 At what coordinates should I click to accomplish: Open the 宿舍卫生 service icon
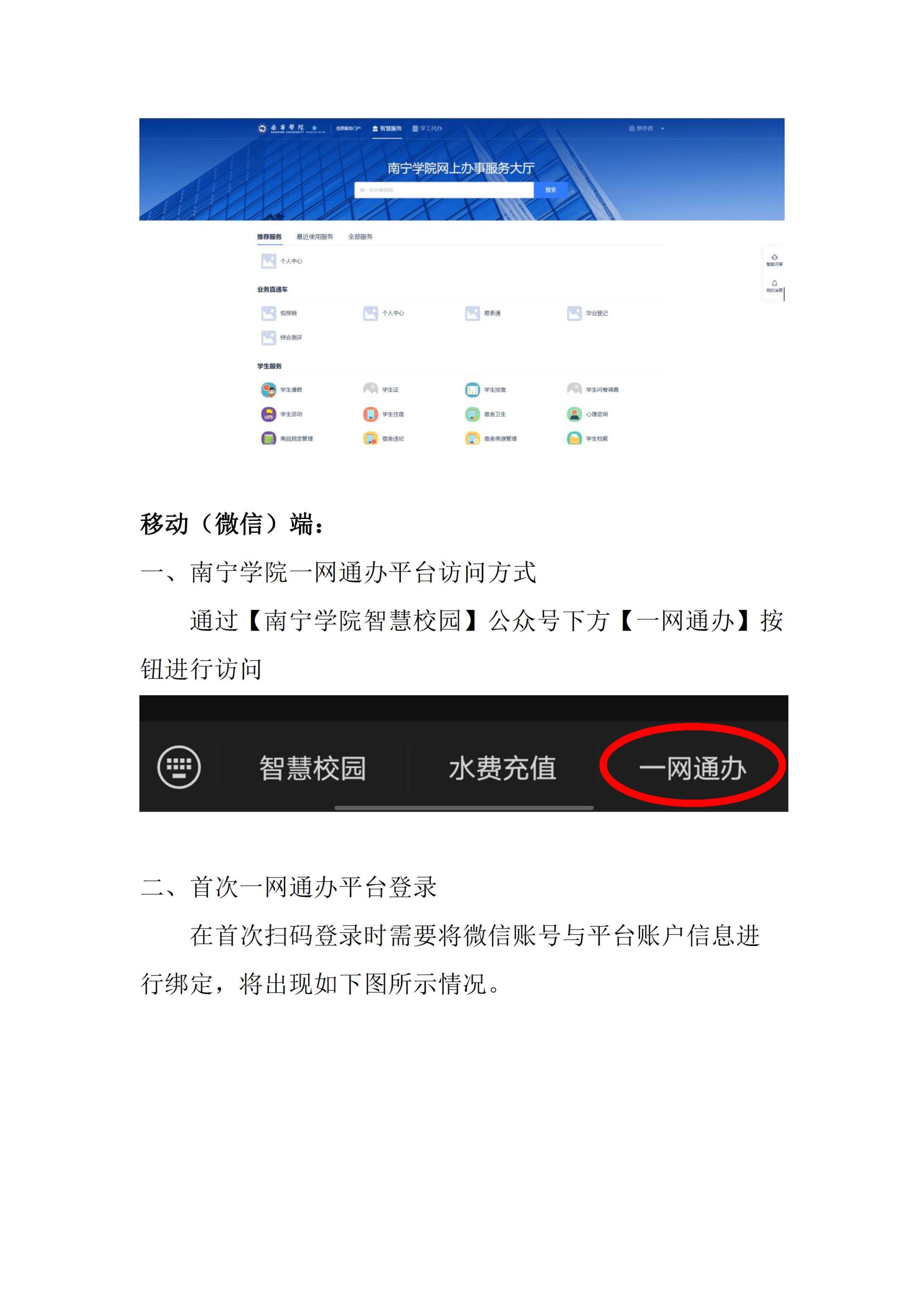tap(472, 414)
